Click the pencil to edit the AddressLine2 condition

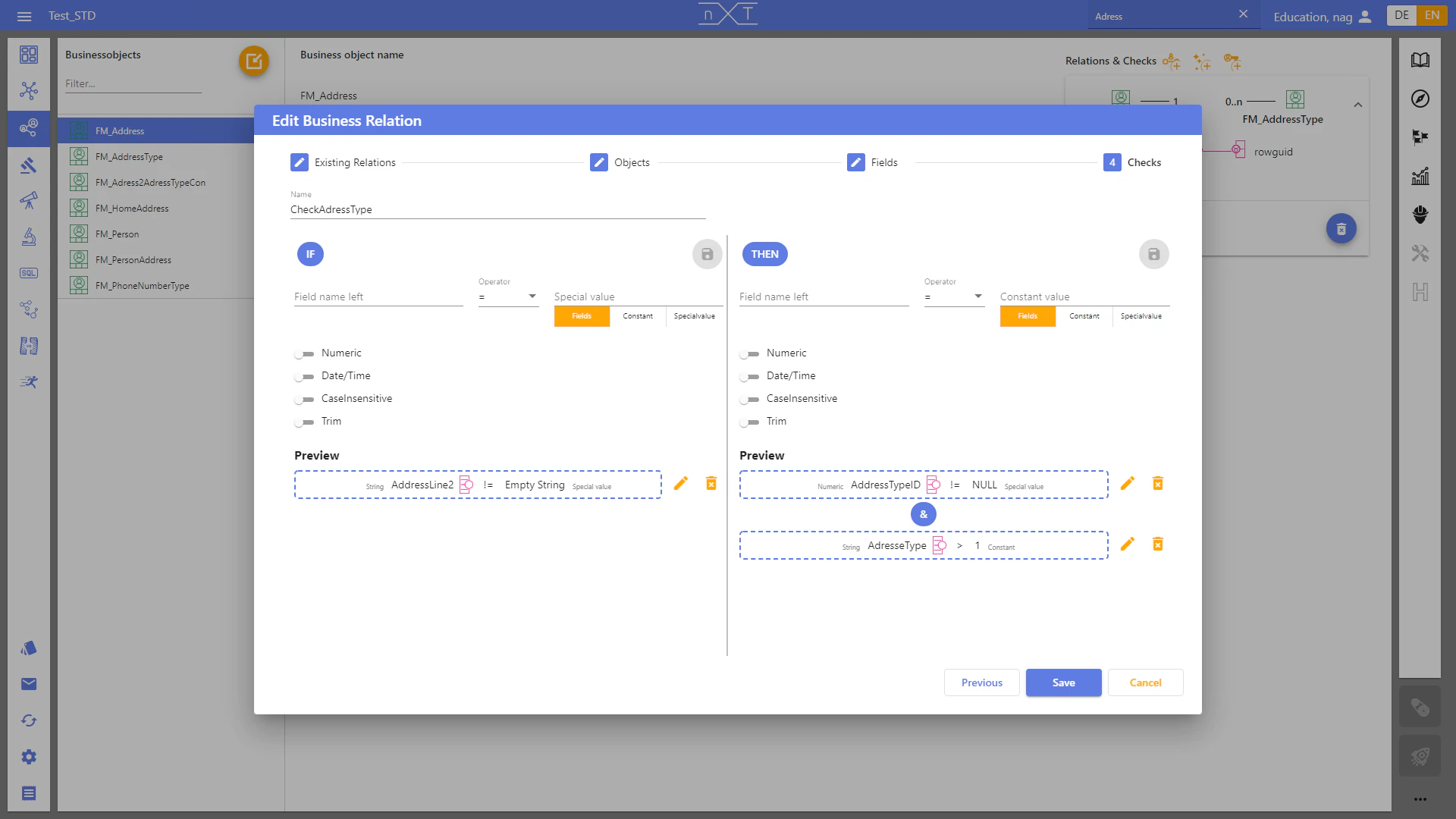(680, 483)
